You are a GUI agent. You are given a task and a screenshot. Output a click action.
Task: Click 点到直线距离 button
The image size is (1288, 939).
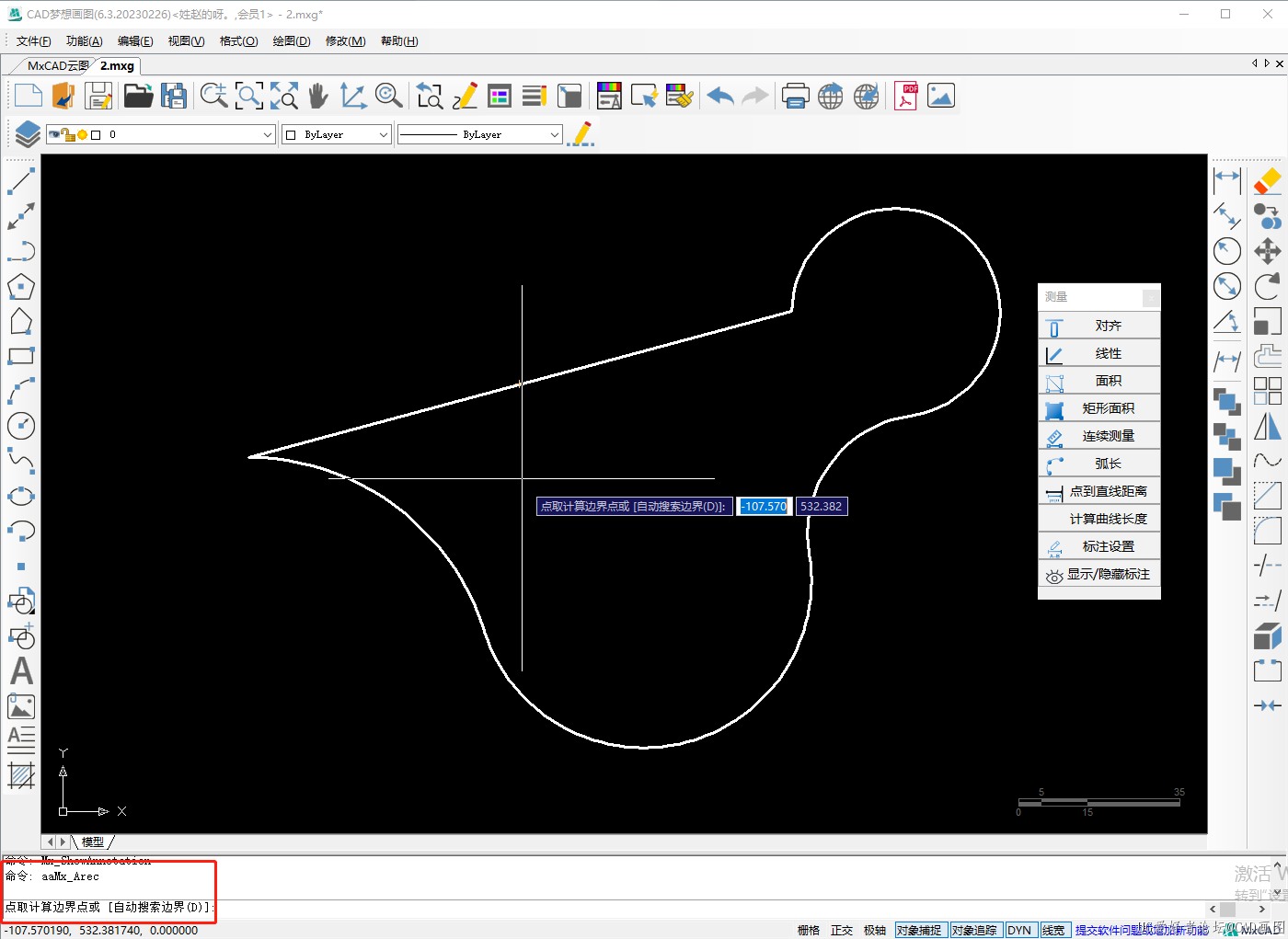point(1099,491)
